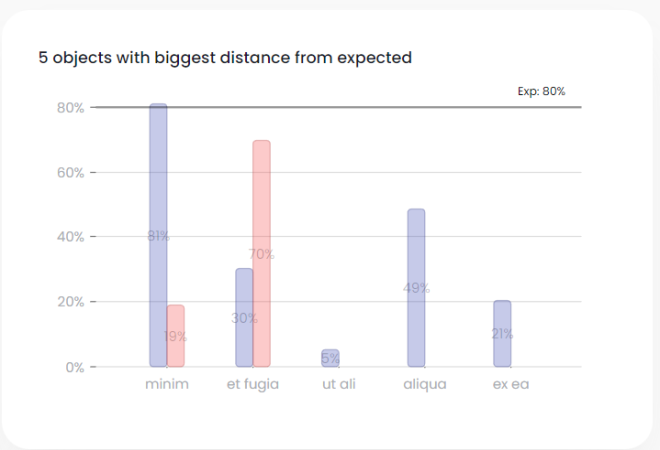
Task: Select the 'aliqua' x-axis label
Action: click(x=424, y=384)
